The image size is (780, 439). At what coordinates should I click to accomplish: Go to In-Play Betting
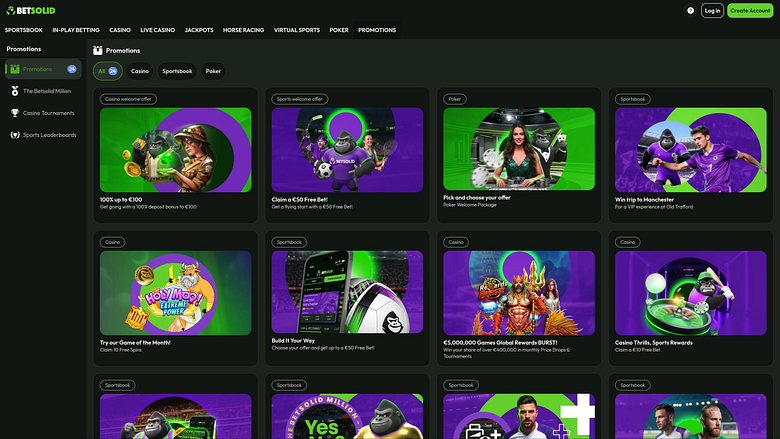[x=76, y=30]
